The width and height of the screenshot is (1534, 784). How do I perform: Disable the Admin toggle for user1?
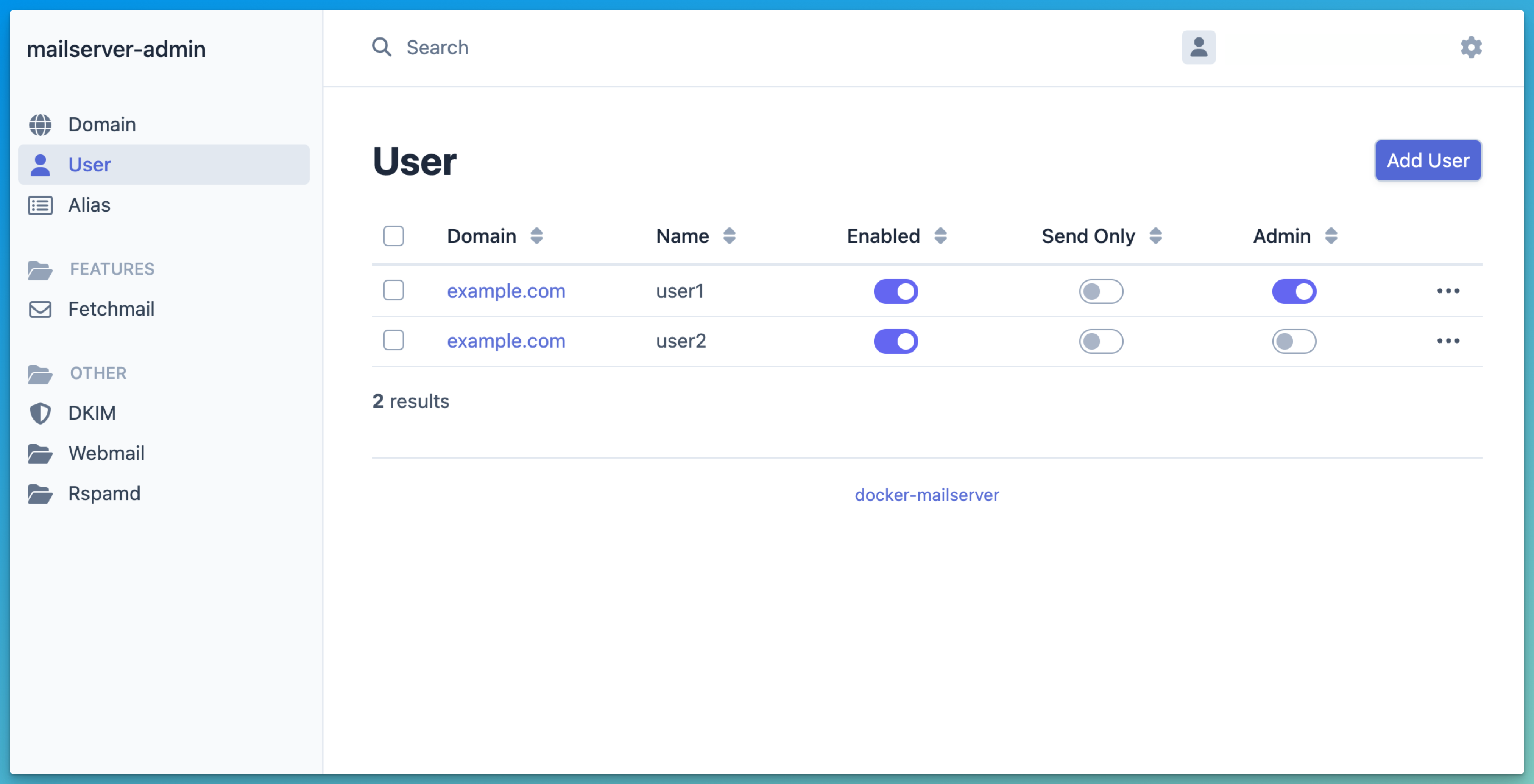pyautogui.click(x=1294, y=292)
